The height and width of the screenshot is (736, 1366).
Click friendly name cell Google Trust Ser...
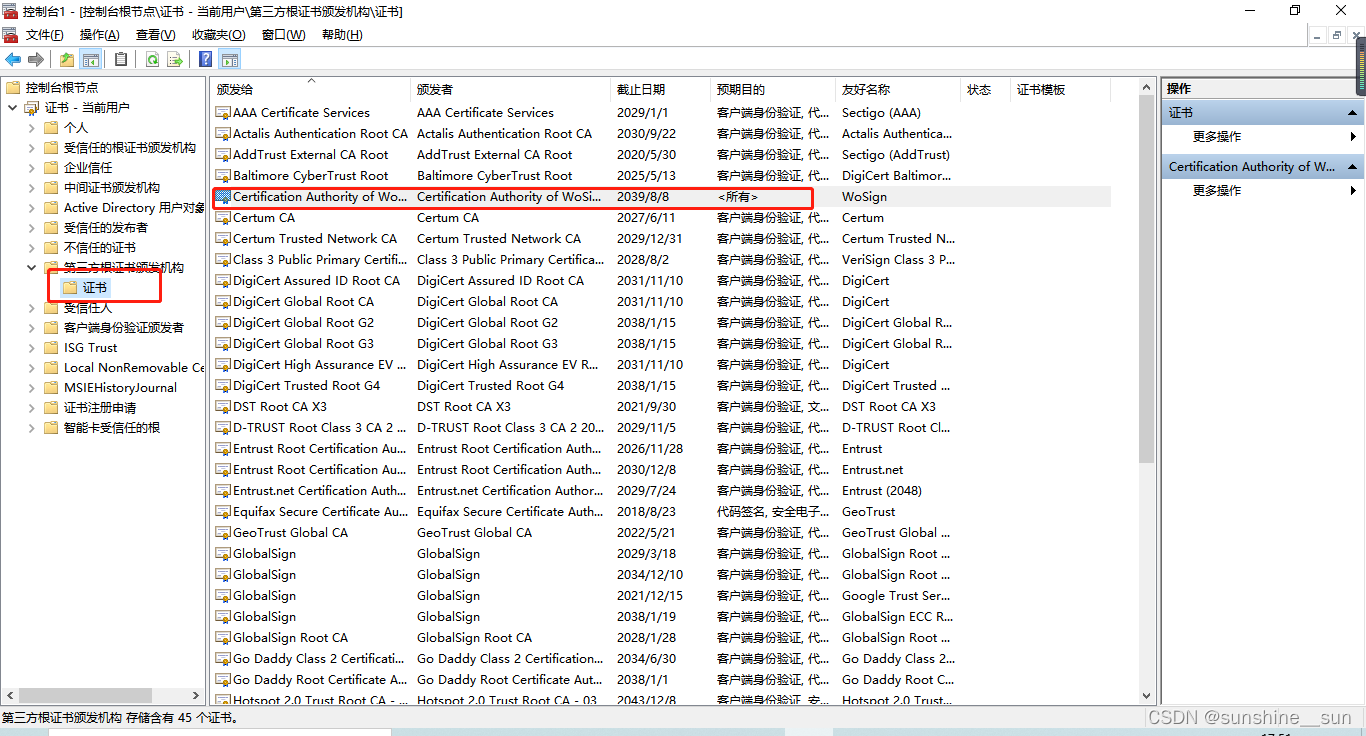(x=897, y=596)
